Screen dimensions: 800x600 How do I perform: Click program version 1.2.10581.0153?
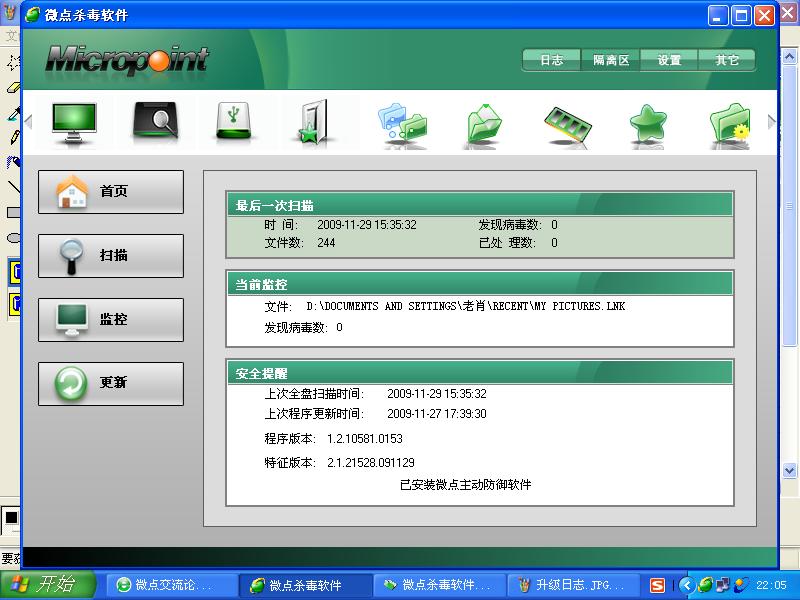pos(365,439)
